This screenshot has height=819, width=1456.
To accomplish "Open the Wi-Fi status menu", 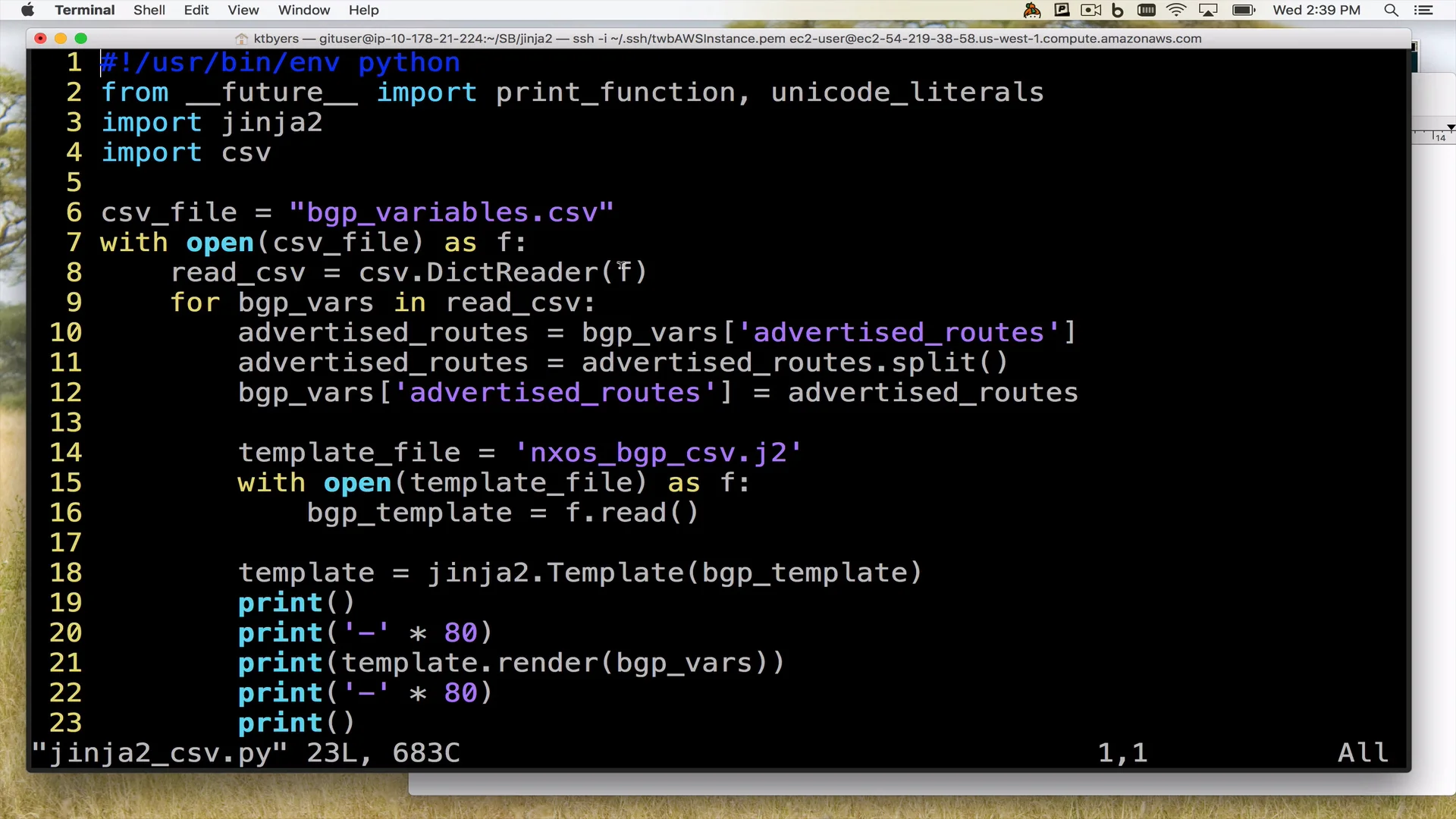I will (1176, 10).
